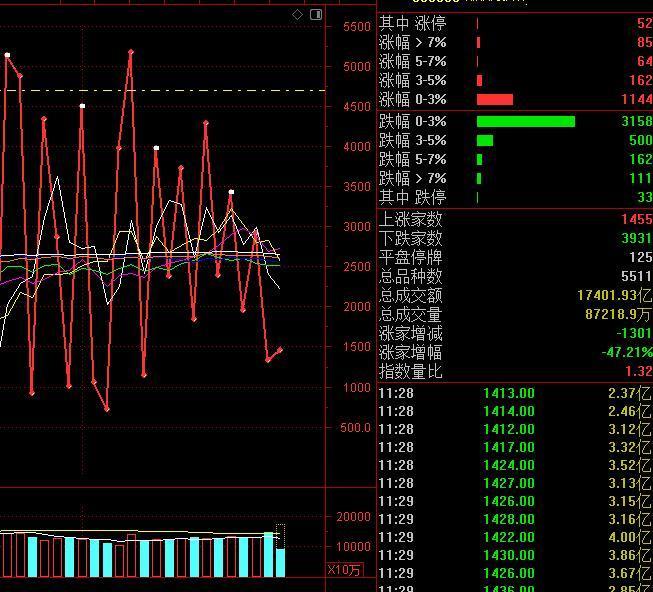Image resolution: width=653 pixels, height=592 pixels.
Task: Click the 下跌家数 value 3931
Action: click(637, 239)
